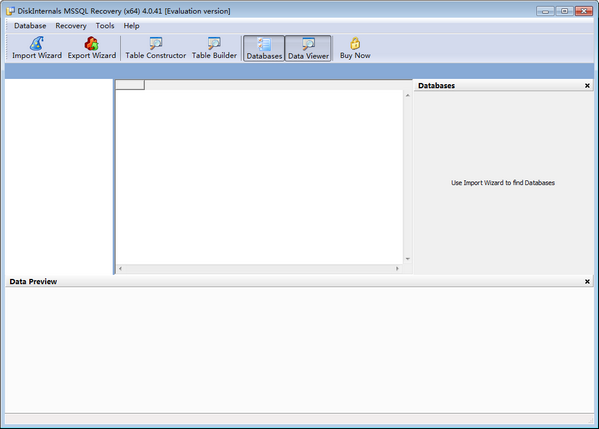The width and height of the screenshot is (599, 429).
Task: Click the 'Use Import Wizard to find Databases' text
Action: click(x=503, y=183)
